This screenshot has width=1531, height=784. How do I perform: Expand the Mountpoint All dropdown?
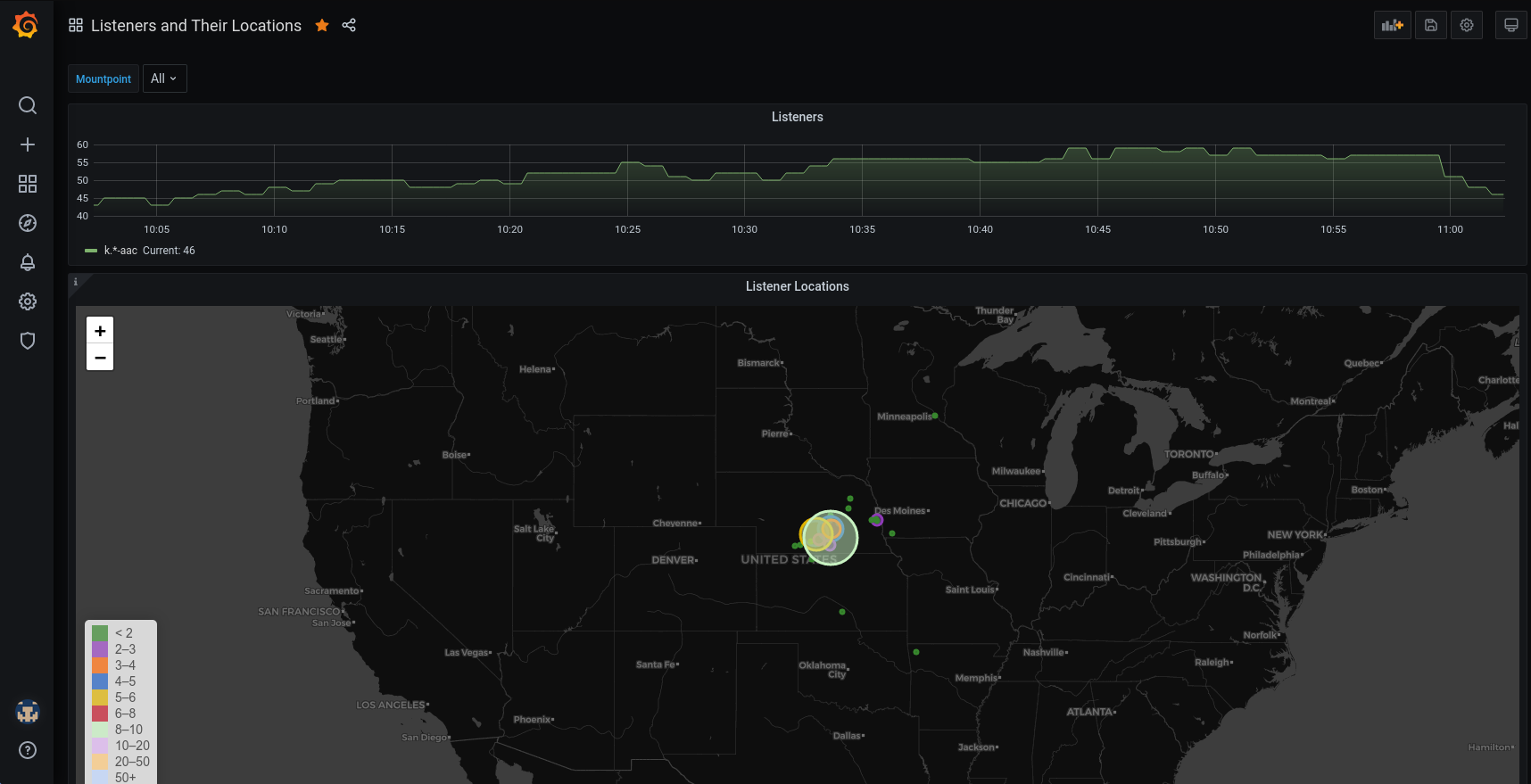pyautogui.click(x=164, y=78)
